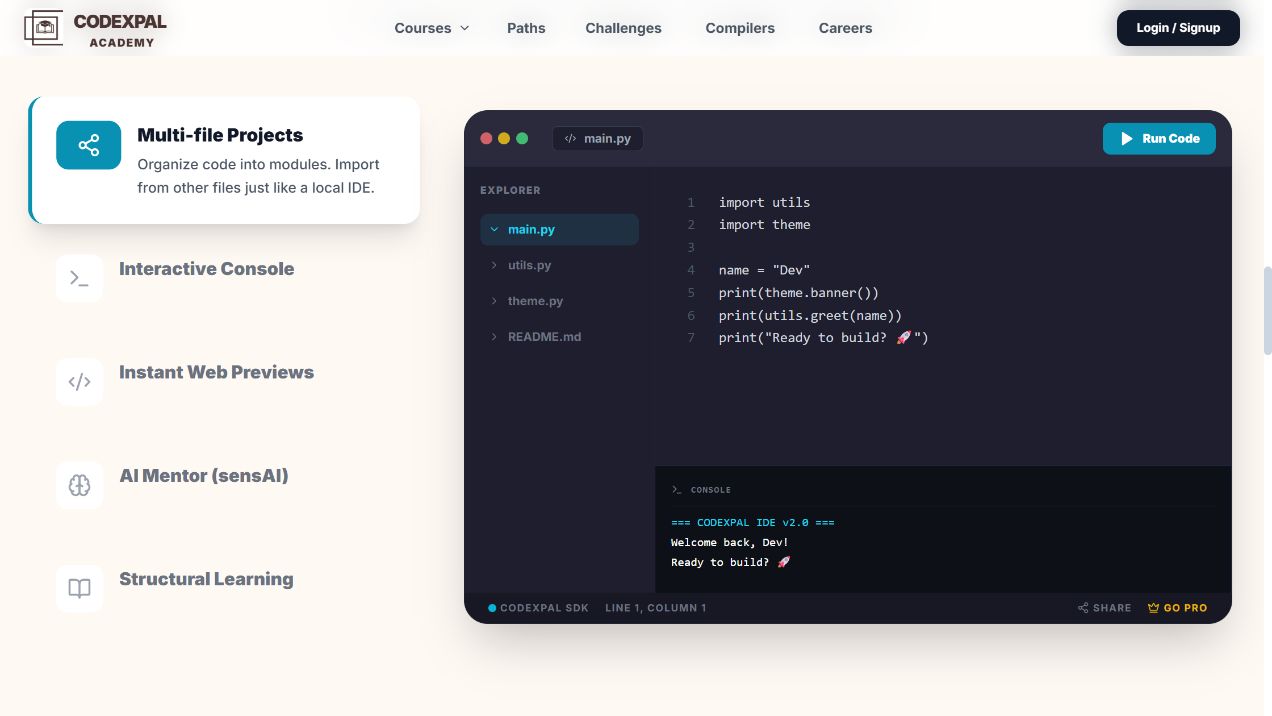This screenshot has width=1272, height=716.
Task: Click the Instant Web Previews code icon
Action: click(x=80, y=382)
